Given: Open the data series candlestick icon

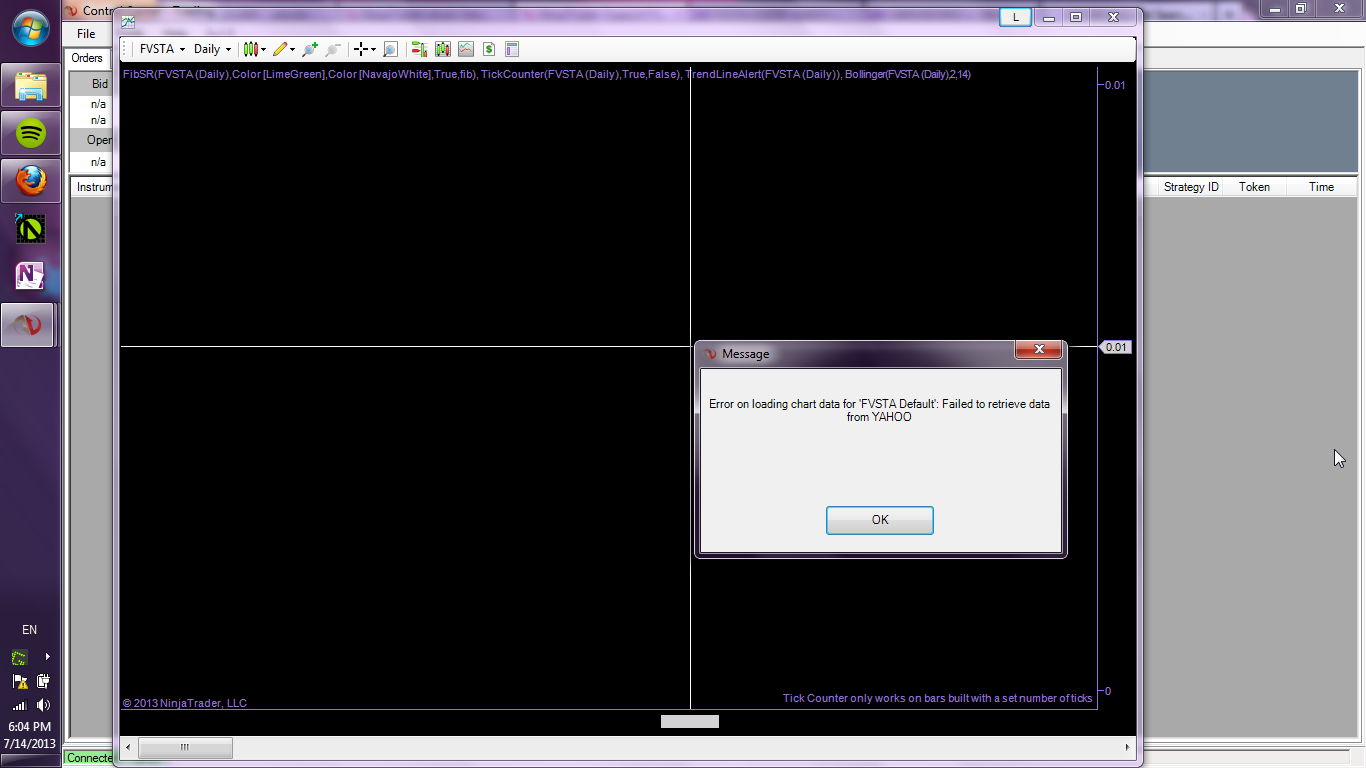Looking at the screenshot, I should coord(443,49).
